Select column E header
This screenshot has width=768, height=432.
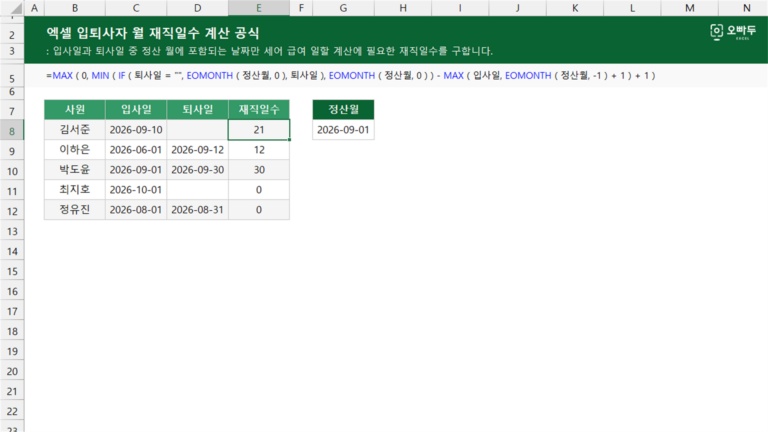pyautogui.click(x=259, y=8)
